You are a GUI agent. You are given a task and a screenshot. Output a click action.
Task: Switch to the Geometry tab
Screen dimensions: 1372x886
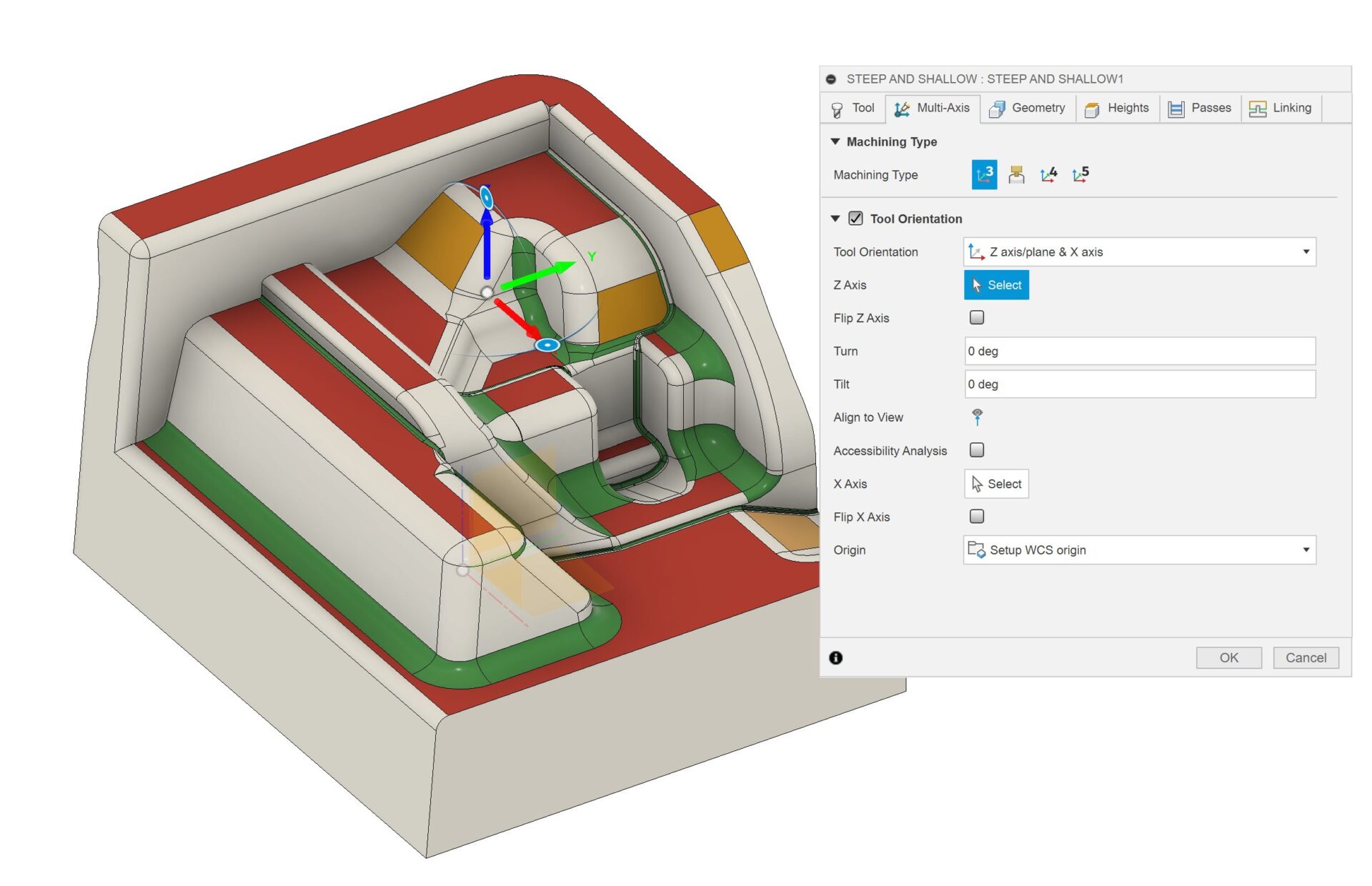1028,108
